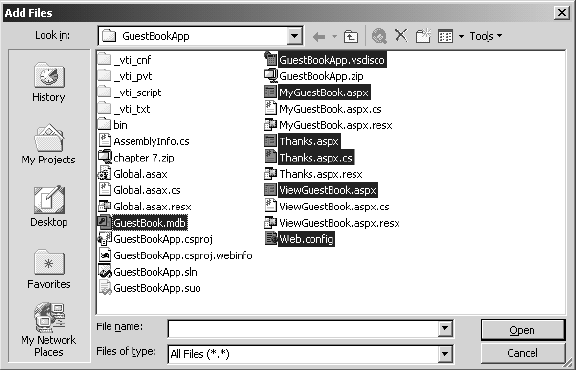Click the chapter 7.zip file icon
Screen dimensions: 576x370
[x=105, y=157]
